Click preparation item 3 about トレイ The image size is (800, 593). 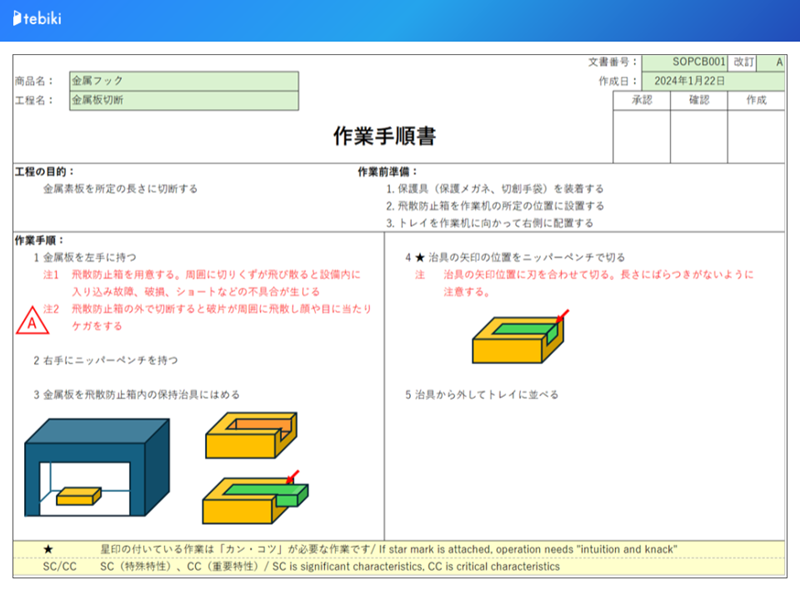coord(490,223)
